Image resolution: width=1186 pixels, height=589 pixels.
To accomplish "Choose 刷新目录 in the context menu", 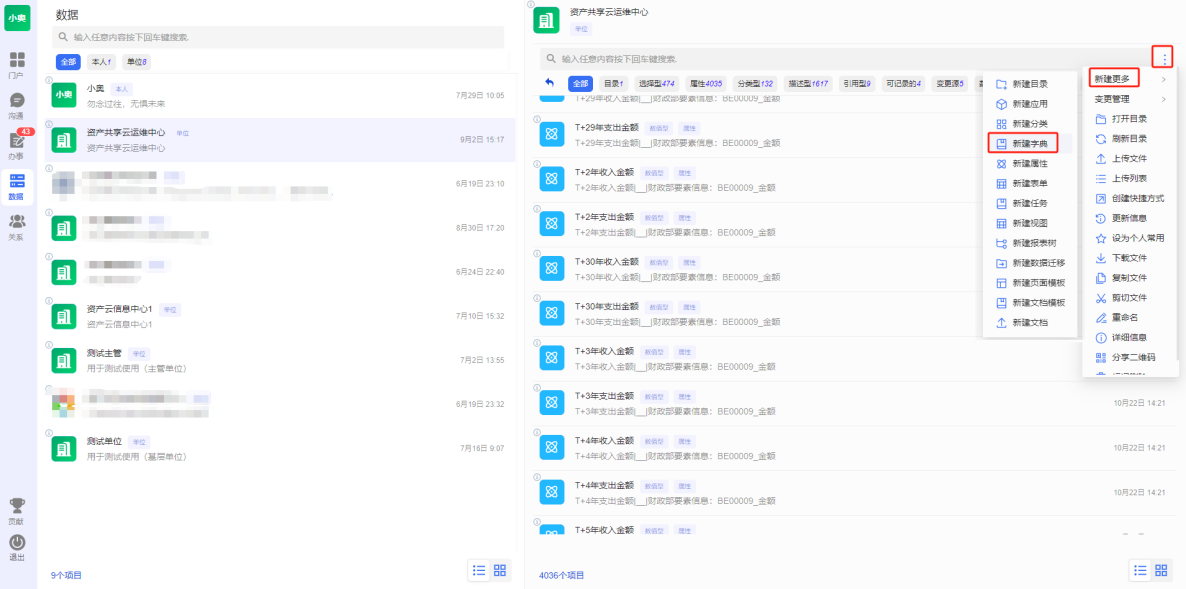I will pyautogui.click(x=1129, y=139).
